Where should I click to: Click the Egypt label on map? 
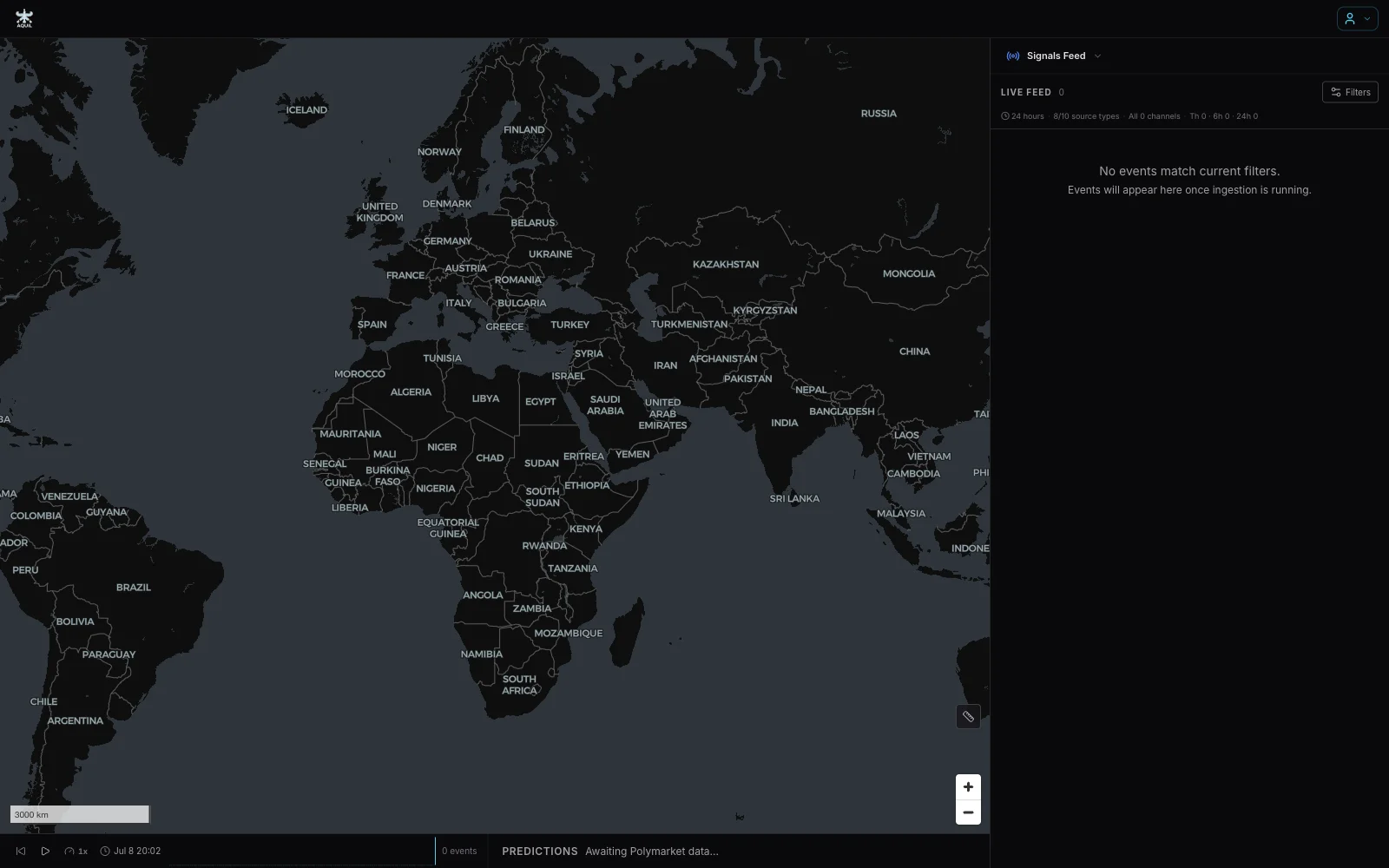click(540, 402)
